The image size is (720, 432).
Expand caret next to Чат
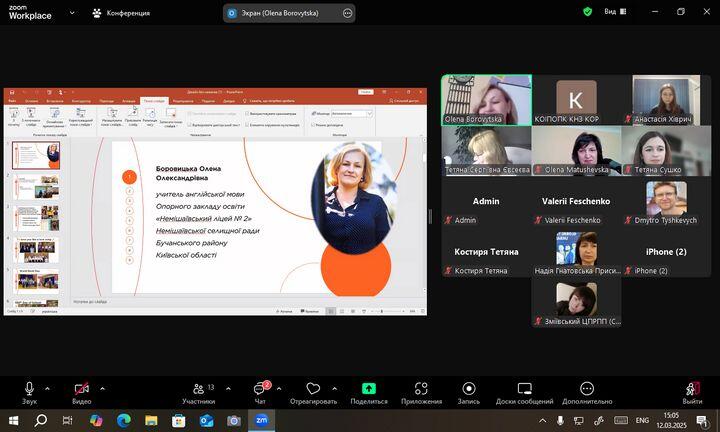(x=279, y=389)
